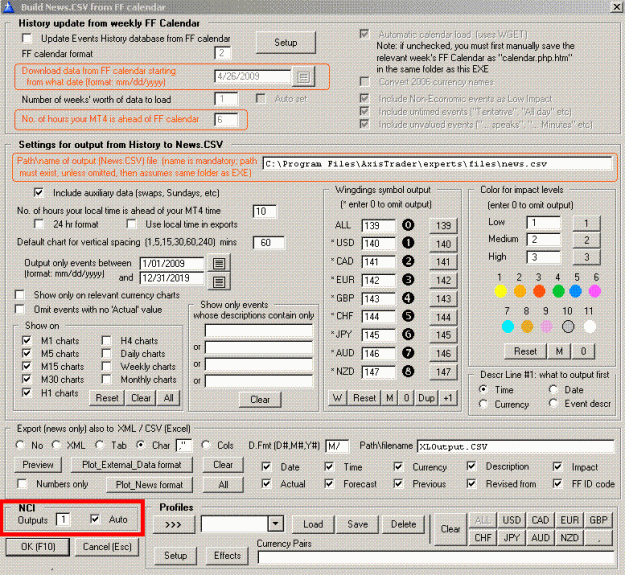The height and width of the screenshot is (575, 625).
Task: Click the JPY currency filter button
Action: (x=511, y=538)
